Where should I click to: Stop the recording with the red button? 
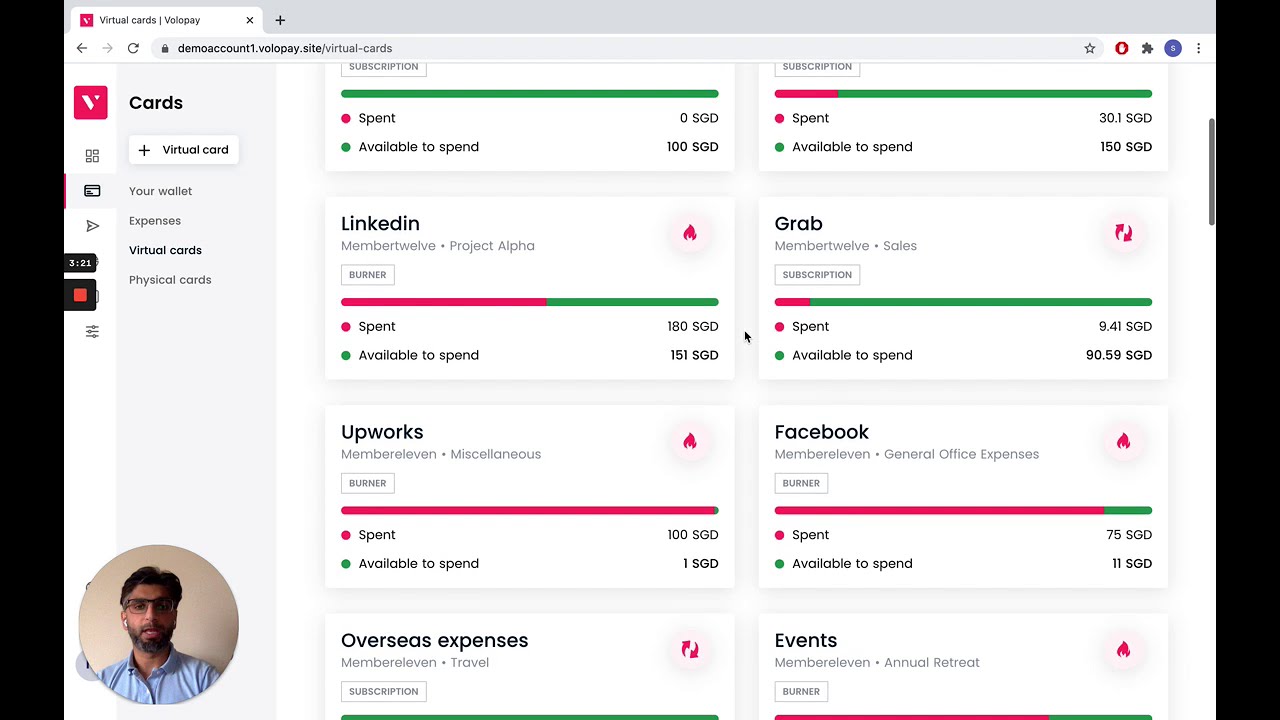[80, 295]
